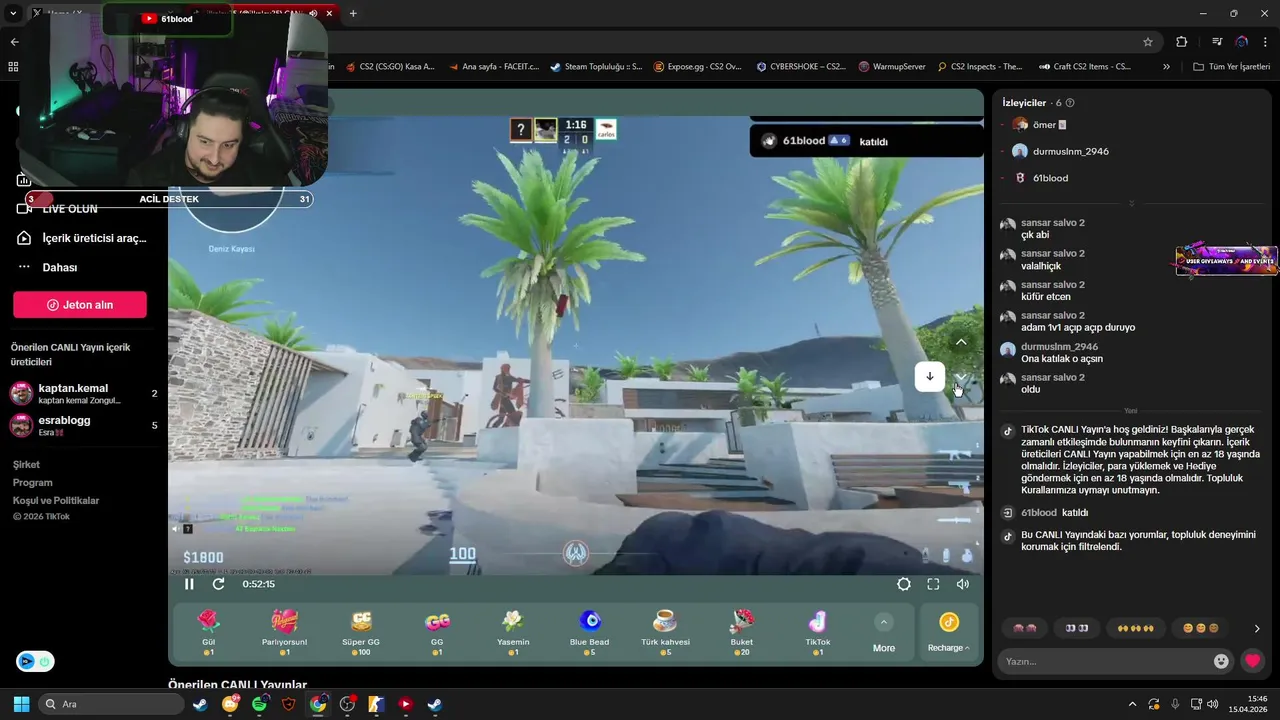Viewport: 1280px width, 720px height.
Task: Send the Türk kahvesi gift
Action: [x=665, y=631]
